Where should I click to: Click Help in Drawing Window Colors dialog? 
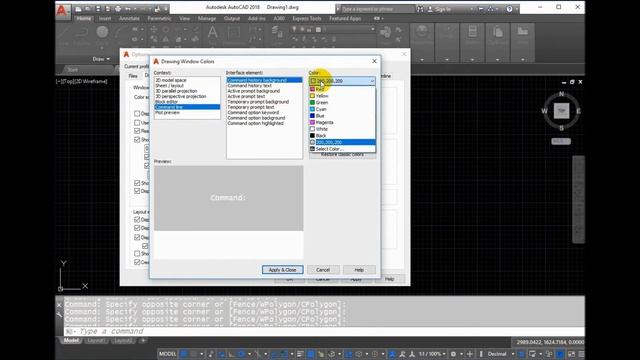point(359,270)
